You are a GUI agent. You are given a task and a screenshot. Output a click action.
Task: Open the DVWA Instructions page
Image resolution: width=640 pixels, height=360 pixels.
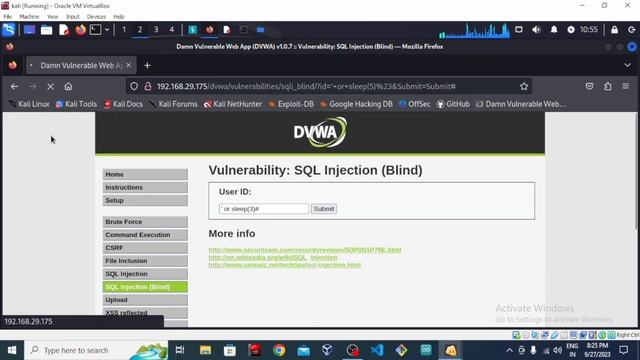[145, 187]
